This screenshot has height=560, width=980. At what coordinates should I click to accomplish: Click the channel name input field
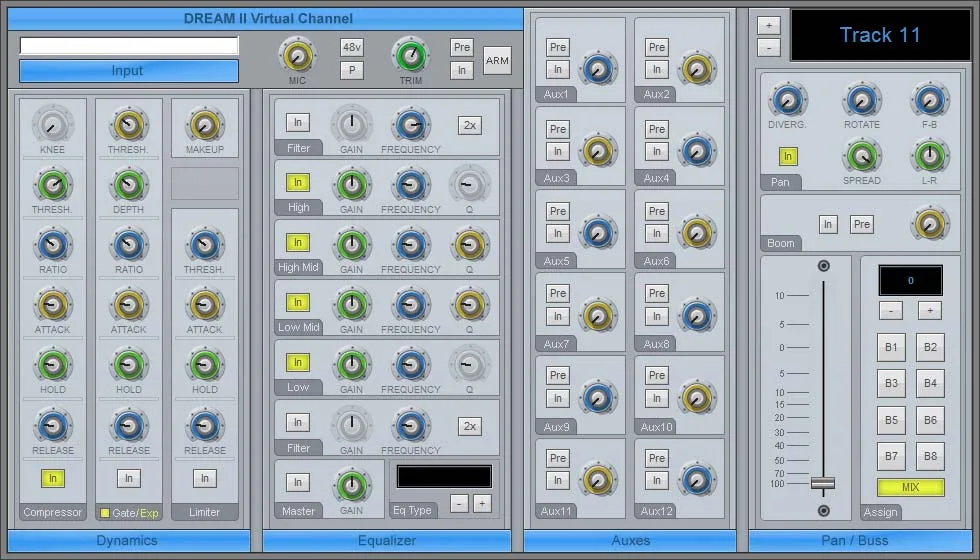[129, 46]
